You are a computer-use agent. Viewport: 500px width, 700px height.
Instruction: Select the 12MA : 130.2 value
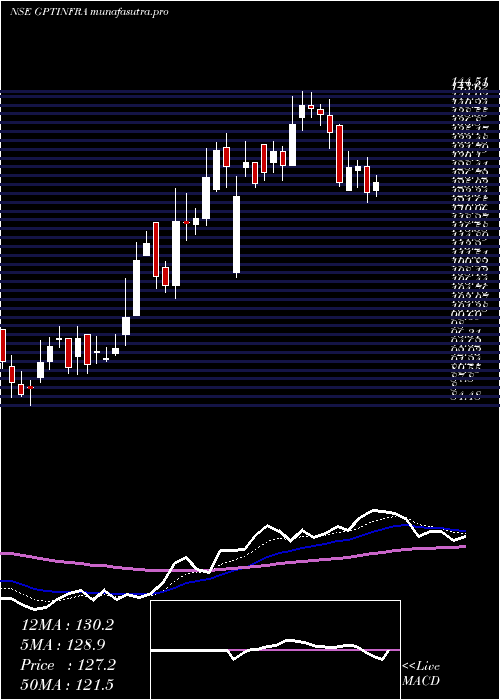[67, 625]
